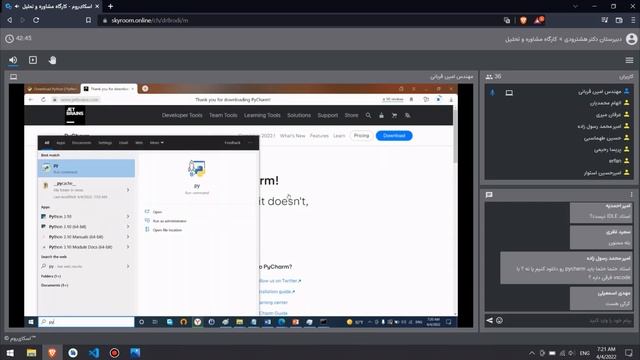The image size is (640, 360).
Task: Open File Explorer from the main taskbar
Action: tap(31, 353)
